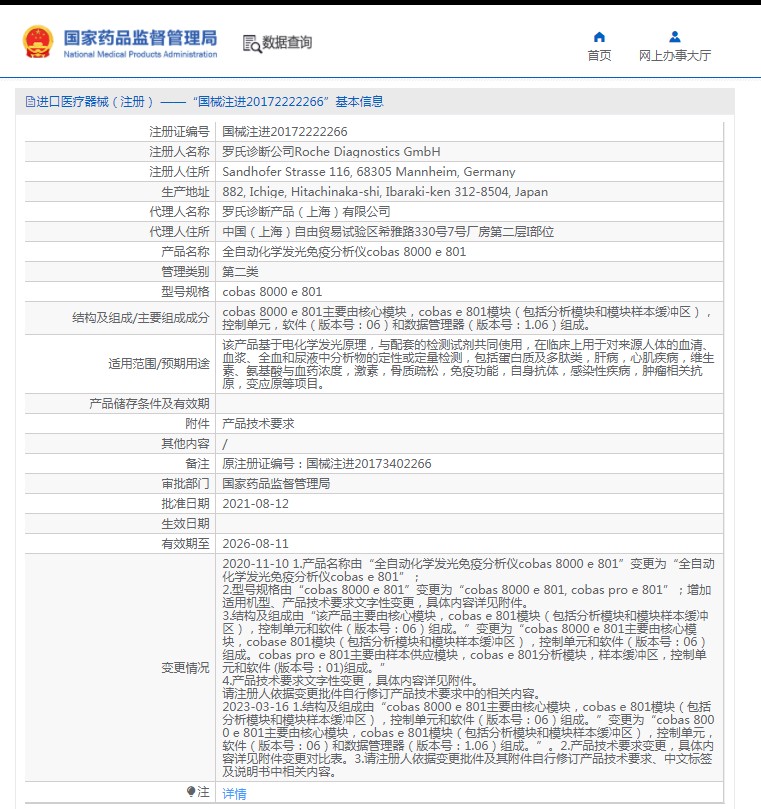Click the 型号规格 row label
The height and width of the screenshot is (809, 761).
pyautogui.click(x=185, y=292)
